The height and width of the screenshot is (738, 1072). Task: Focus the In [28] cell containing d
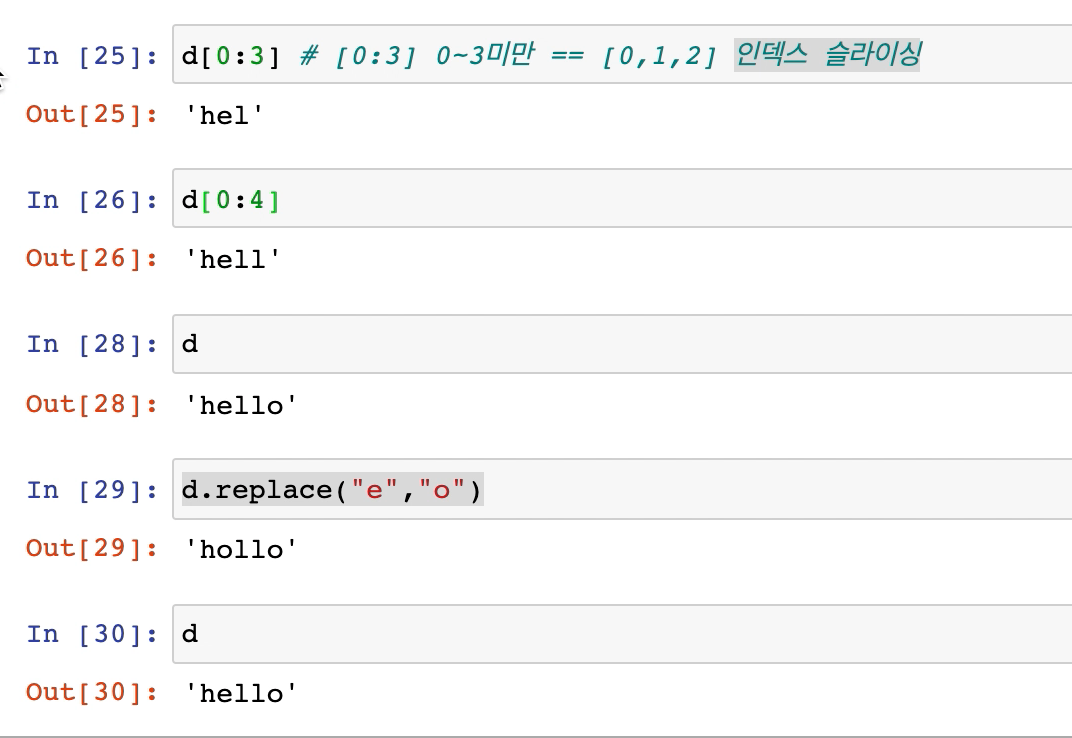(x=622, y=344)
